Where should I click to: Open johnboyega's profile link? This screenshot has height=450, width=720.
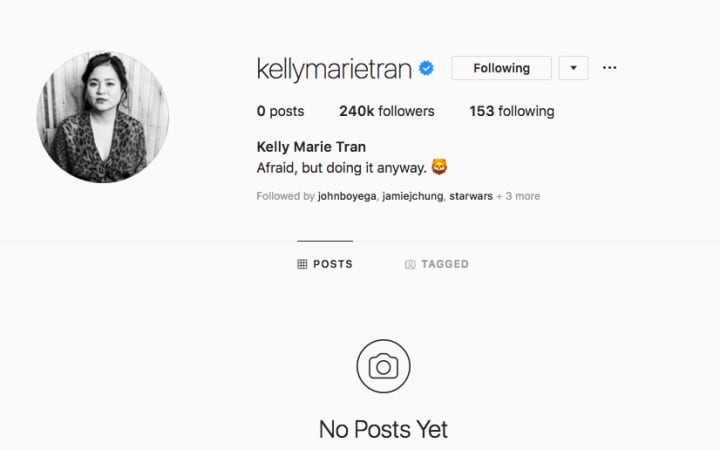347,196
